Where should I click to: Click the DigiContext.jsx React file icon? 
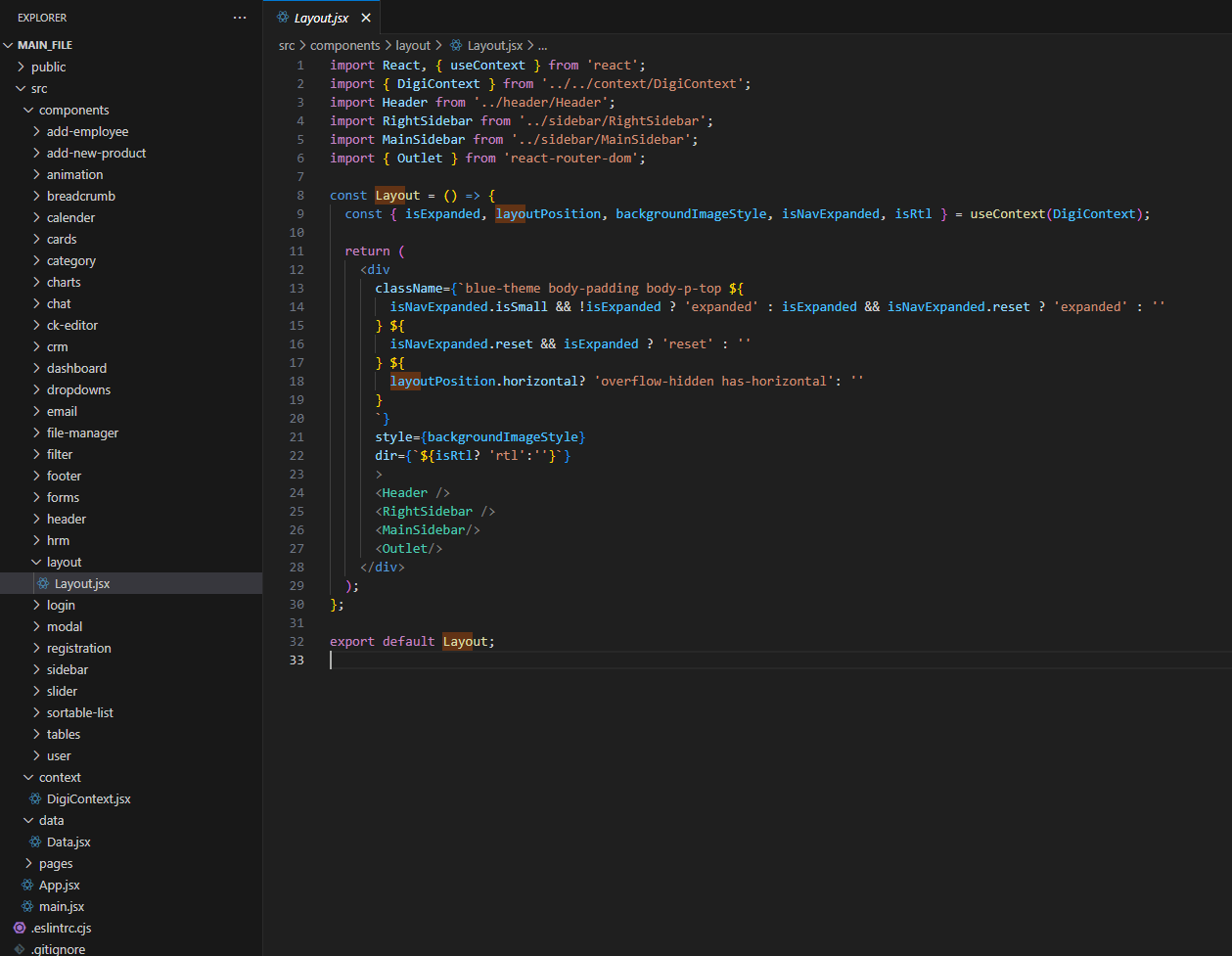(x=35, y=799)
